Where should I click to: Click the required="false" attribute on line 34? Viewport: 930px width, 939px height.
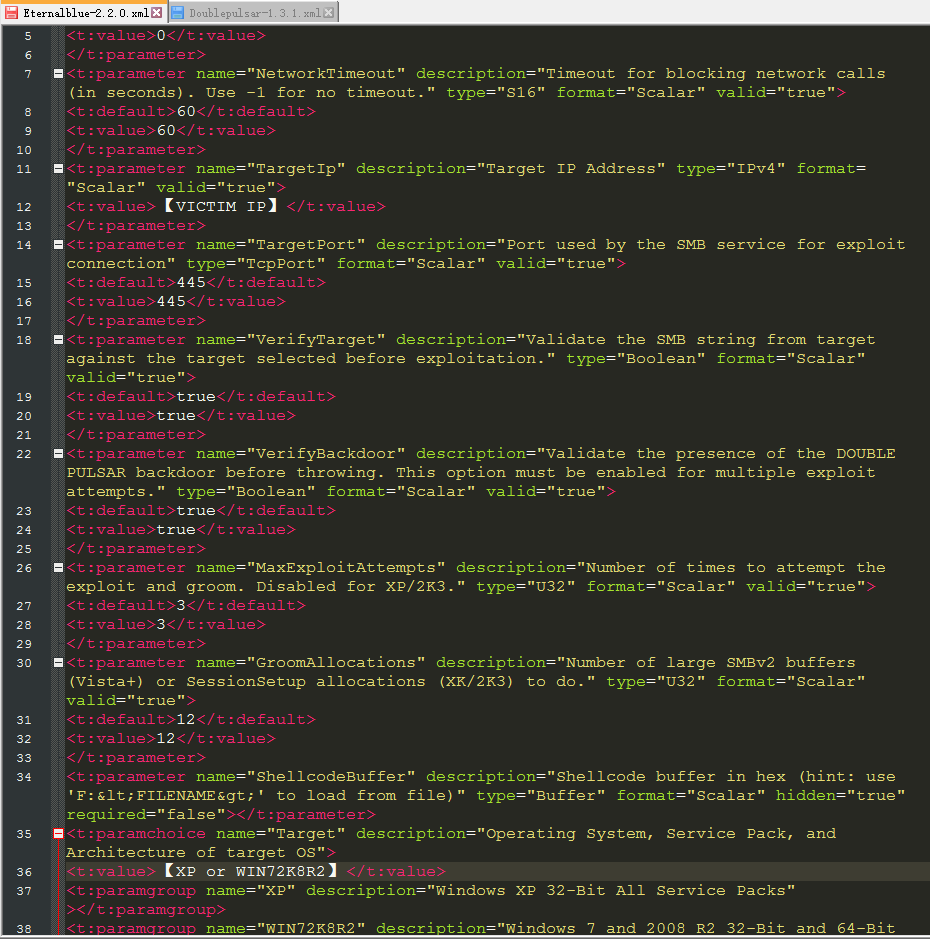[x=146, y=814]
